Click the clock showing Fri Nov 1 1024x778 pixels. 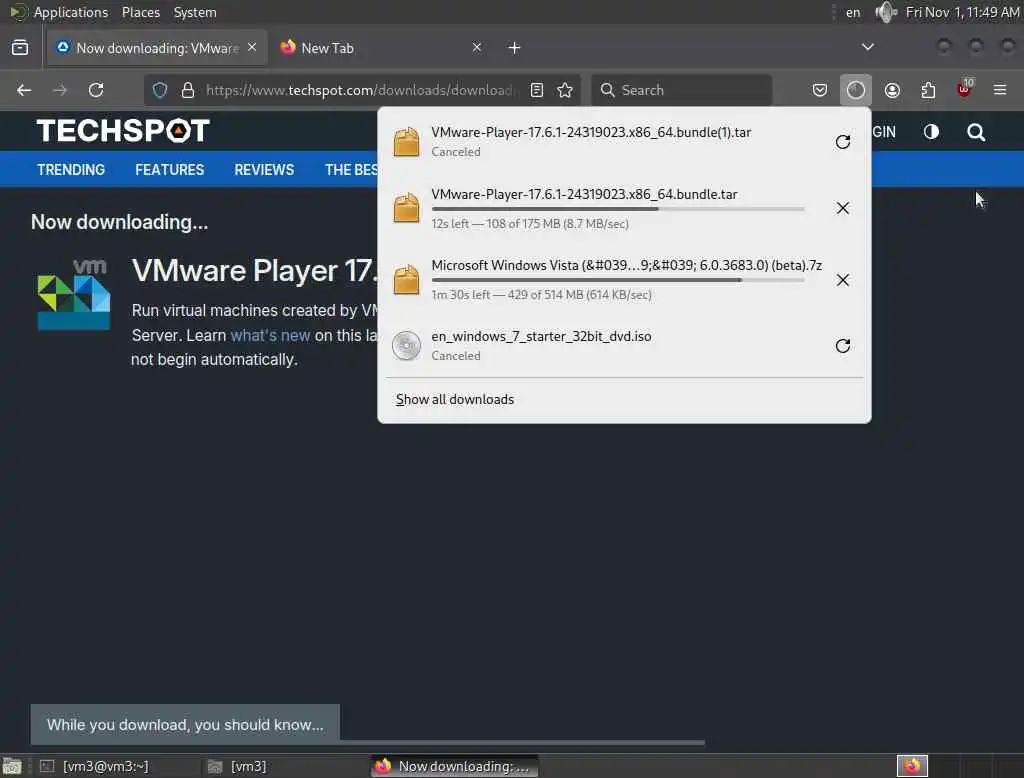click(x=962, y=12)
